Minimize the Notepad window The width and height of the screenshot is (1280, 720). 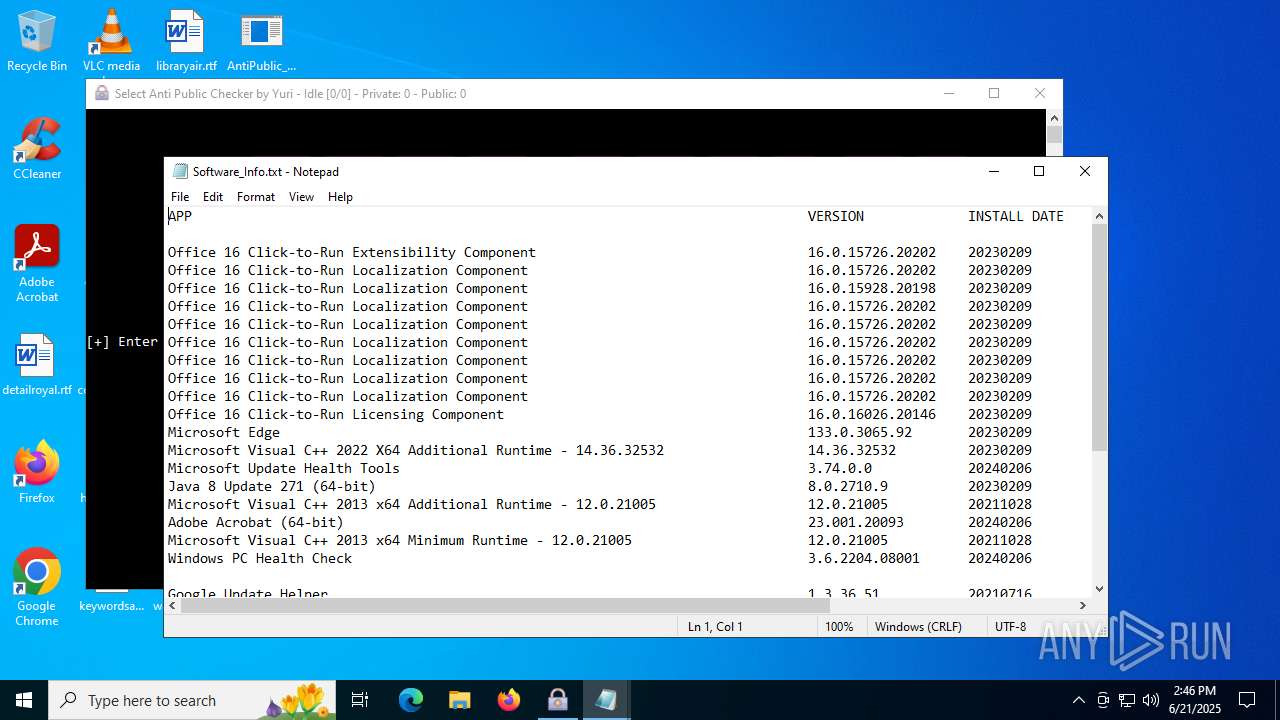(994, 171)
